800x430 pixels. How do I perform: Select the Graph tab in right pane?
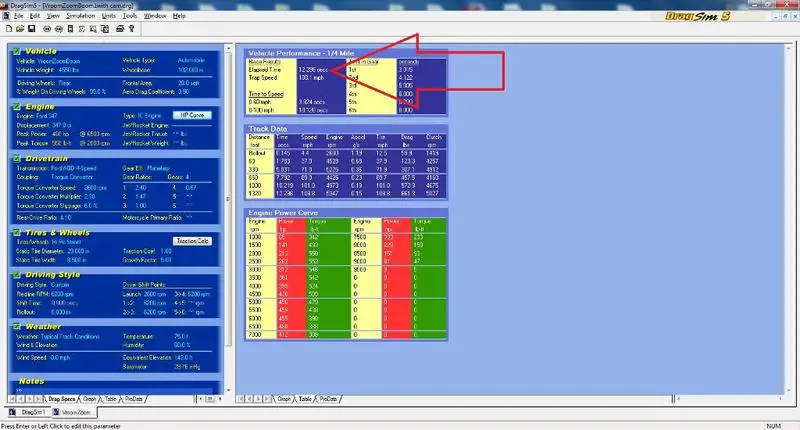coord(284,399)
